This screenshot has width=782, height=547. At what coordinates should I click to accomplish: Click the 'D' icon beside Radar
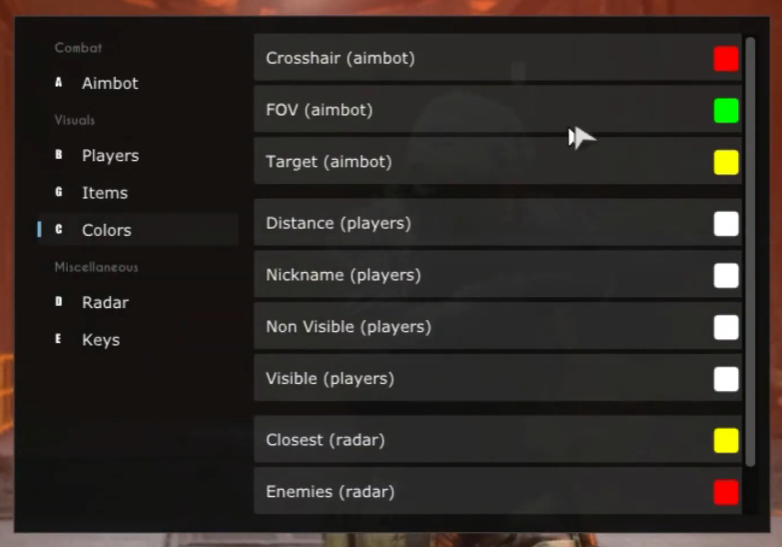(x=58, y=302)
